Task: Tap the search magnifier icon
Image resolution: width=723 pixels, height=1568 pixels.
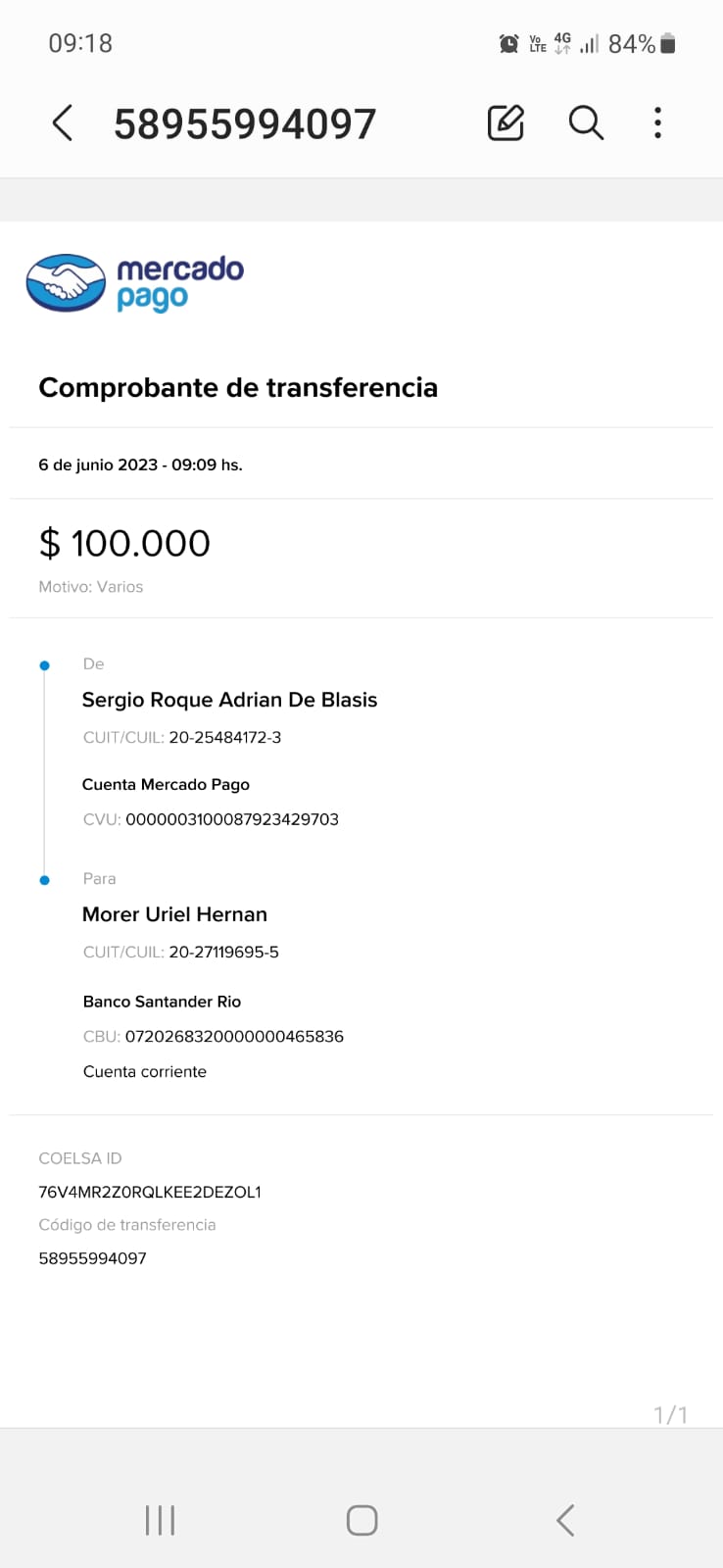Action: [x=586, y=123]
